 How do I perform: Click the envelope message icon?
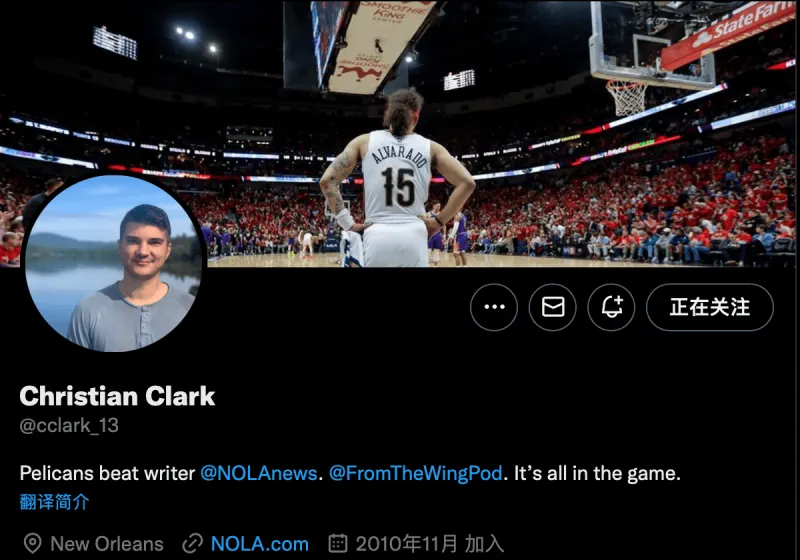553,307
